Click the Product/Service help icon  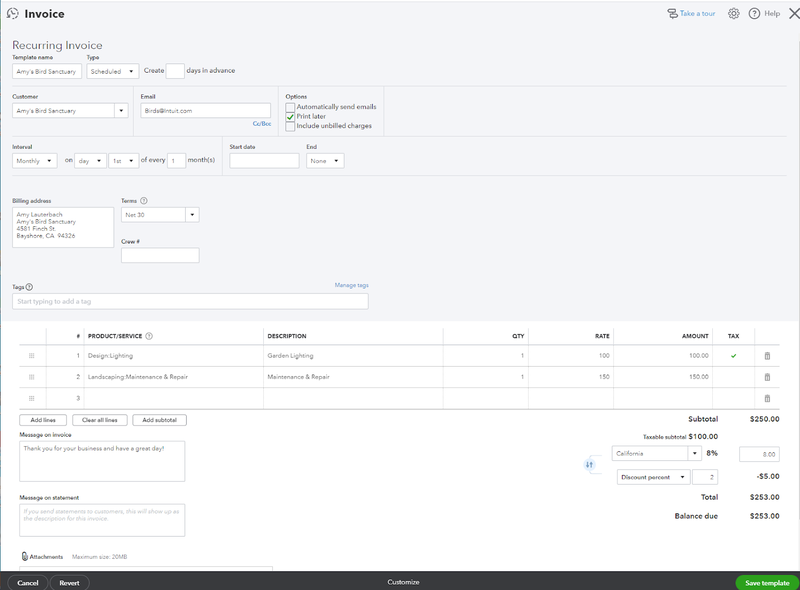point(149,336)
